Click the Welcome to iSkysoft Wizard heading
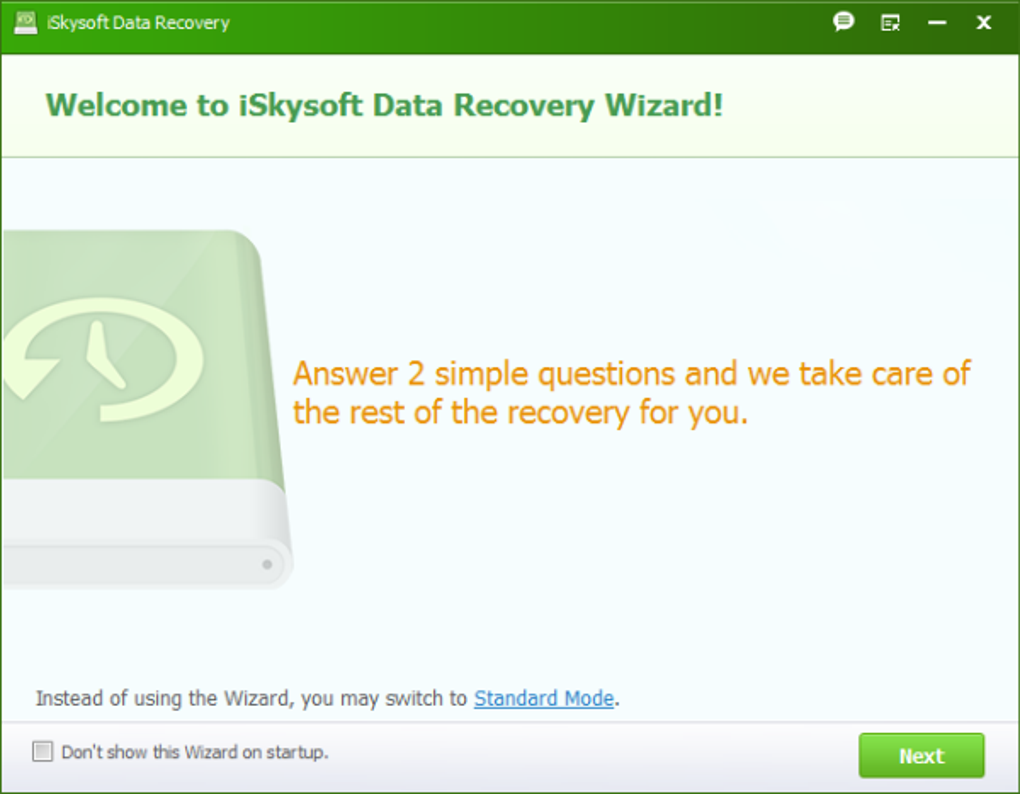This screenshot has width=1020, height=794. (384, 105)
